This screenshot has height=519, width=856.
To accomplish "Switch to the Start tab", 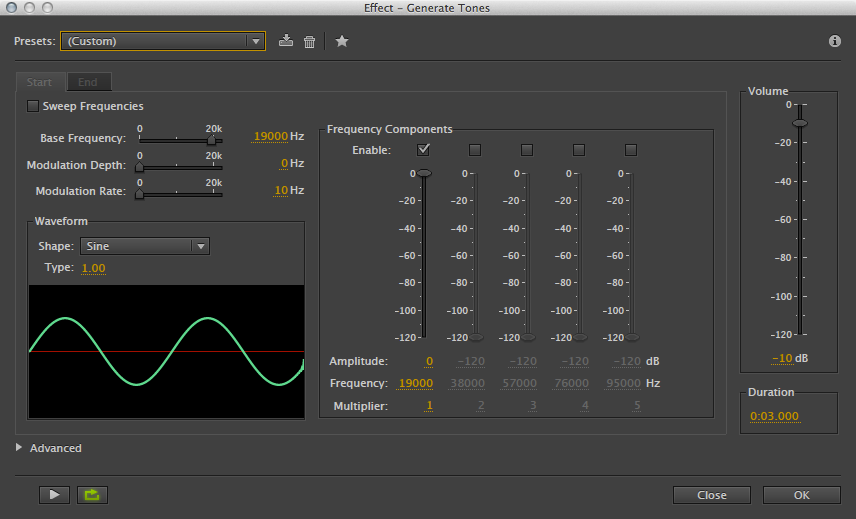I will tap(40, 82).
